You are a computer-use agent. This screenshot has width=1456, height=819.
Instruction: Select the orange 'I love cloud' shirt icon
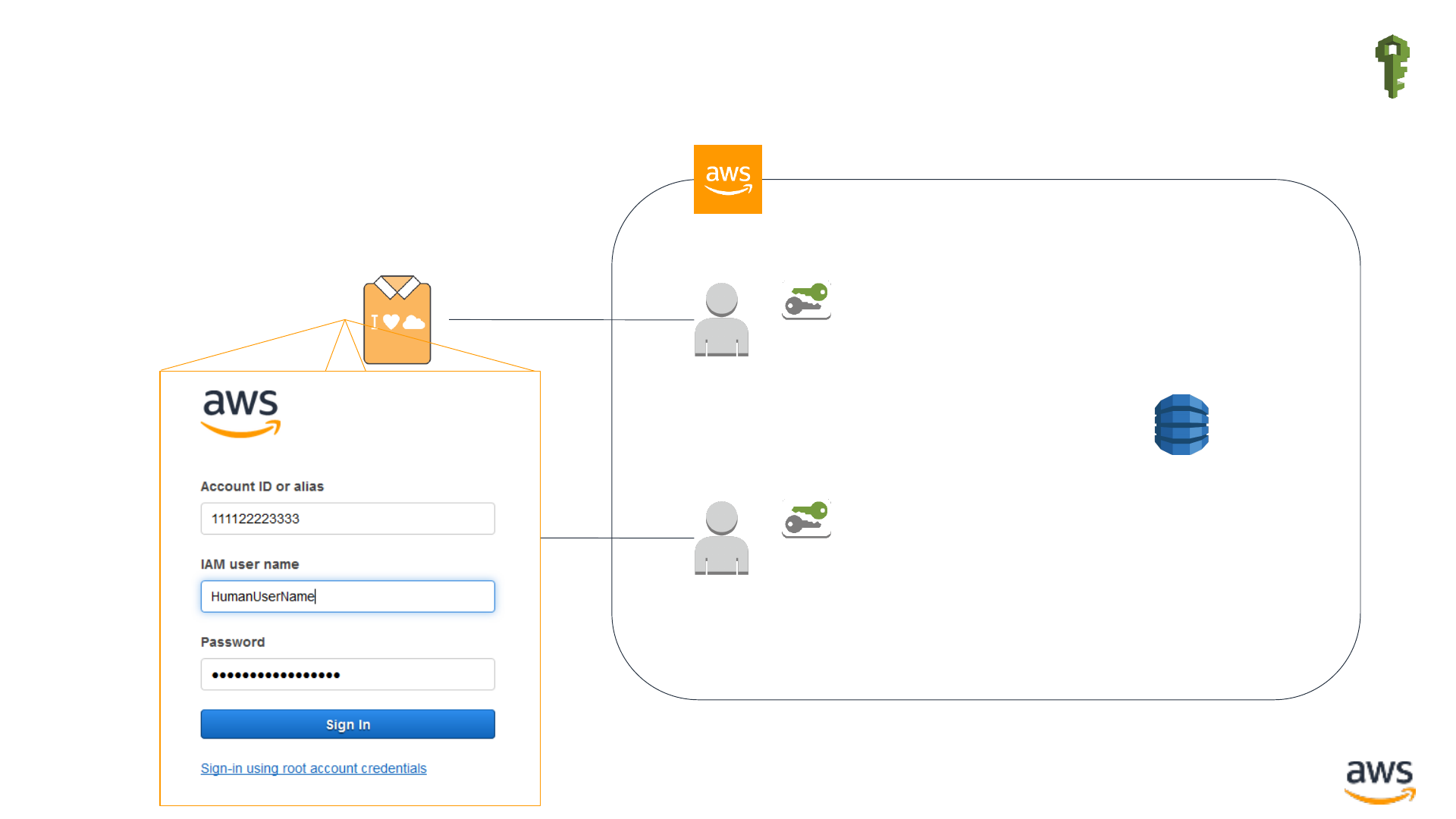(397, 319)
